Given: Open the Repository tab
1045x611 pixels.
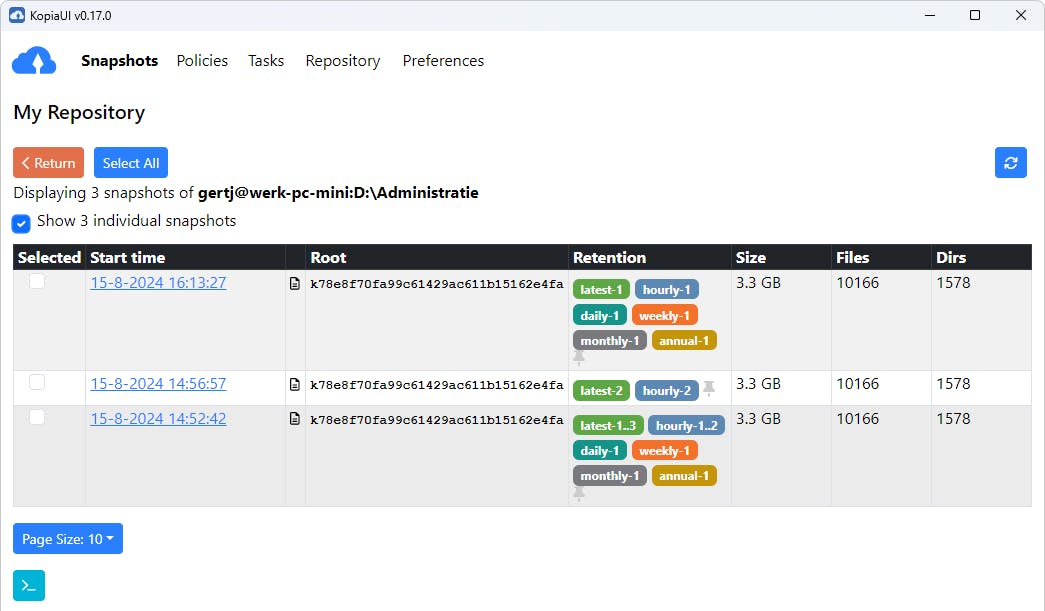Looking at the screenshot, I should point(343,61).
